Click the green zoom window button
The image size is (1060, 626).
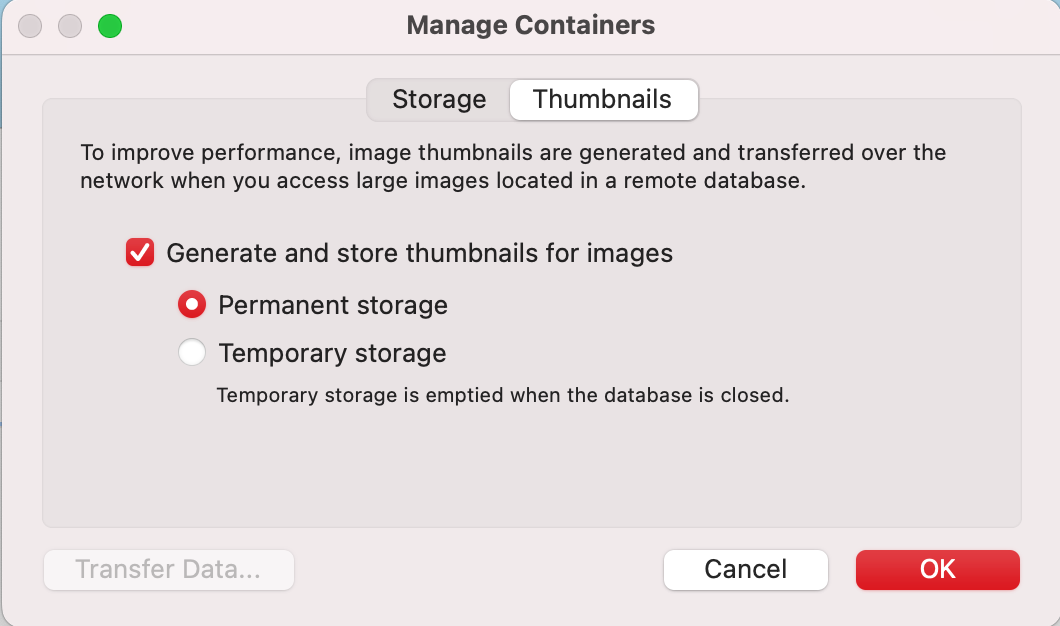110,26
